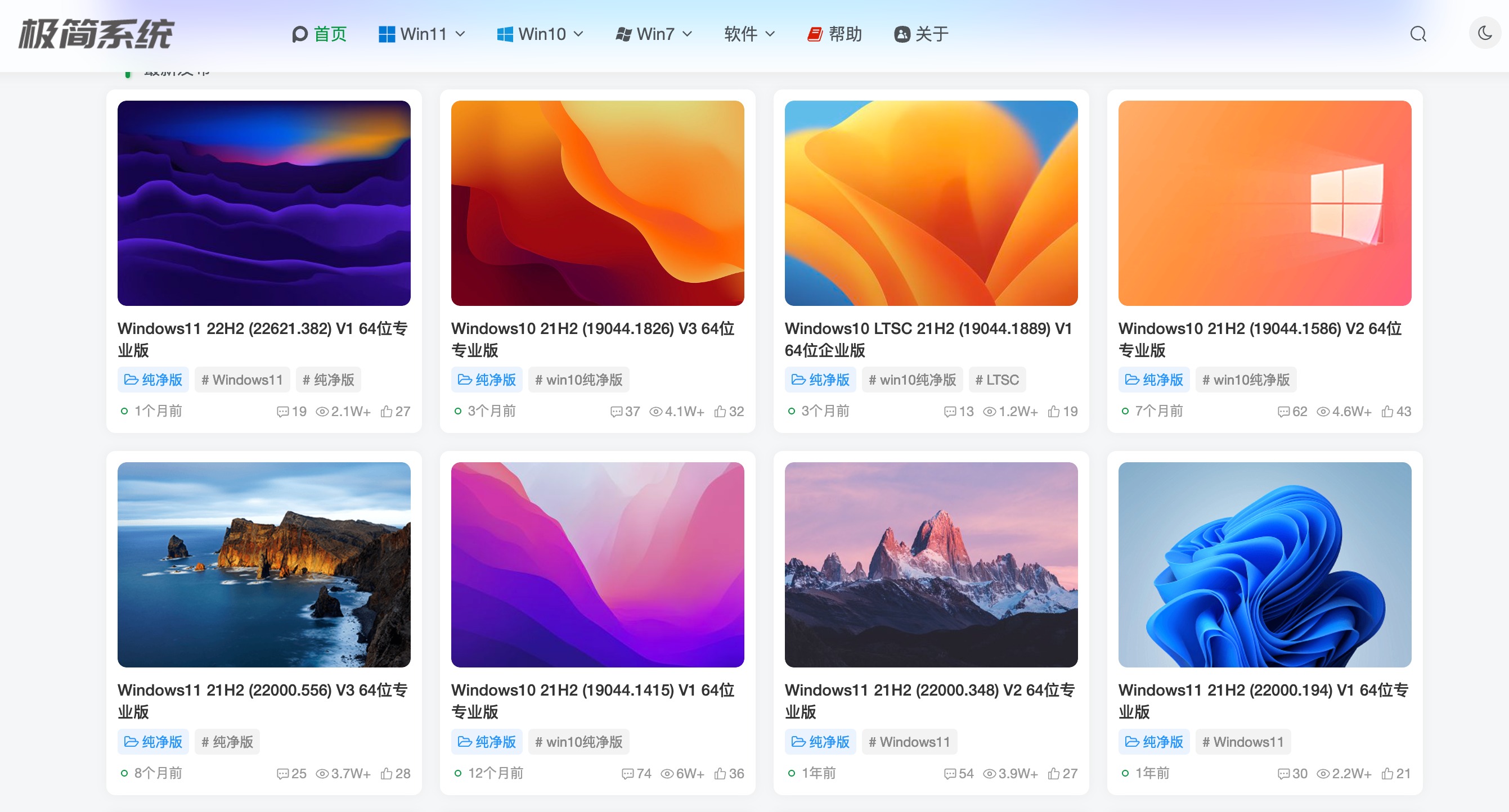The height and width of the screenshot is (812, 1509).
Task: Open Windows11 22H2 (22621.382) V1 title link
Action: 262,339
